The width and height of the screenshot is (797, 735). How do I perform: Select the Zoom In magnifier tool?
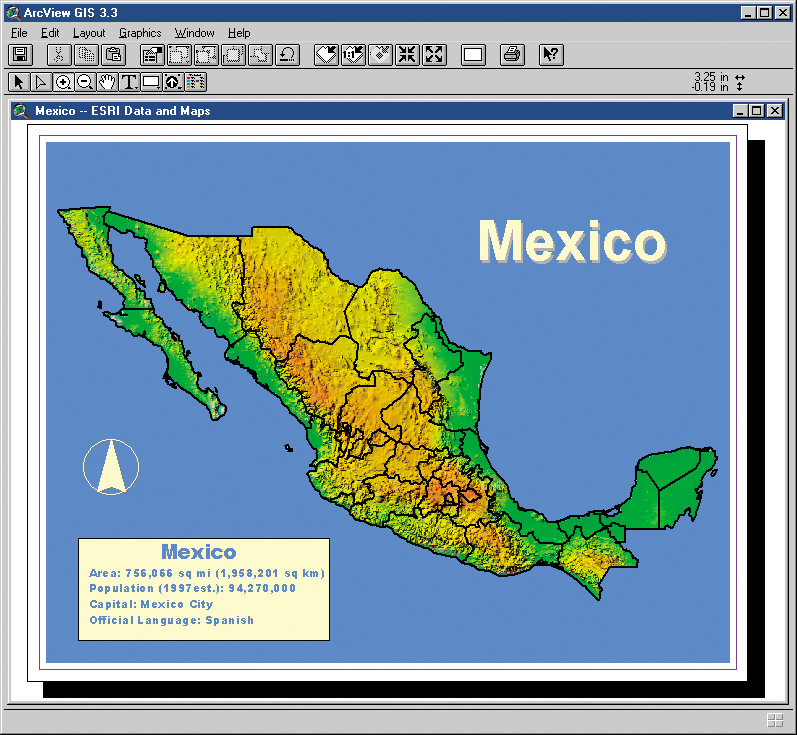pos(63,82)
